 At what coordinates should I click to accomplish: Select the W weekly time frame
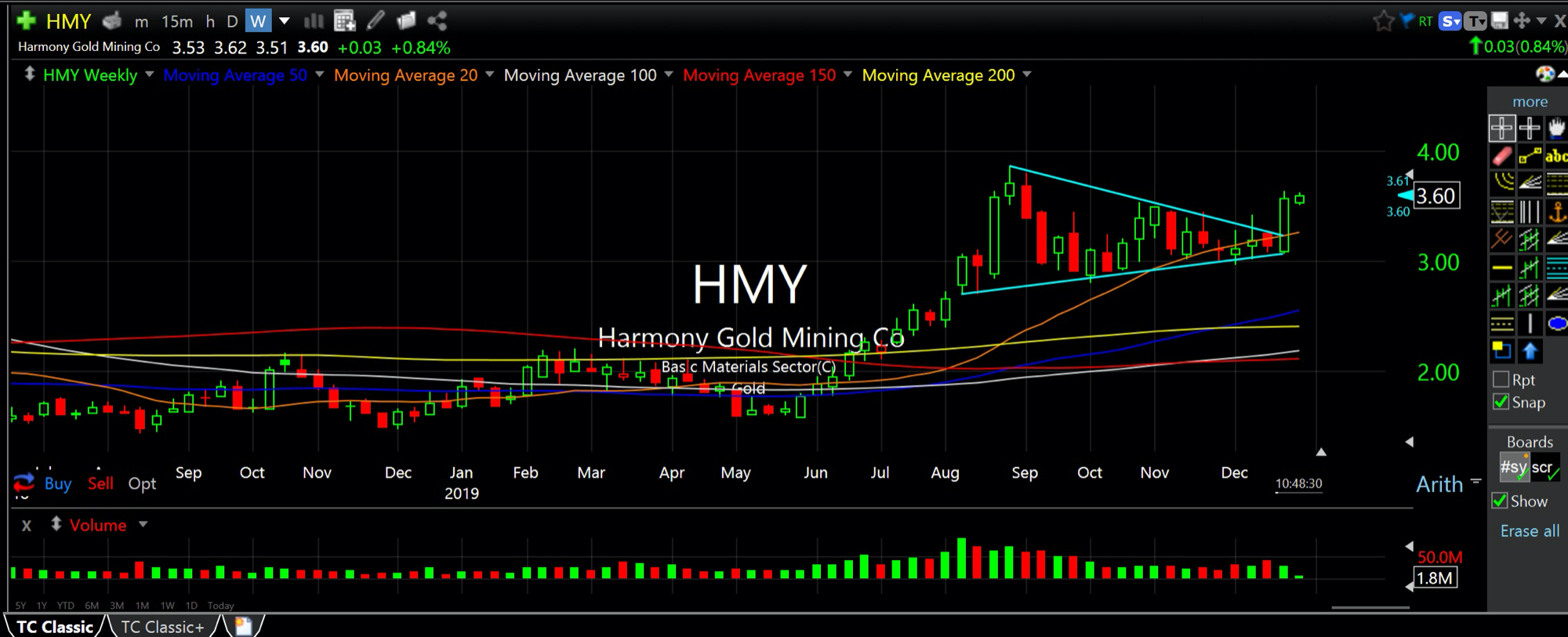tap(258, 21)
